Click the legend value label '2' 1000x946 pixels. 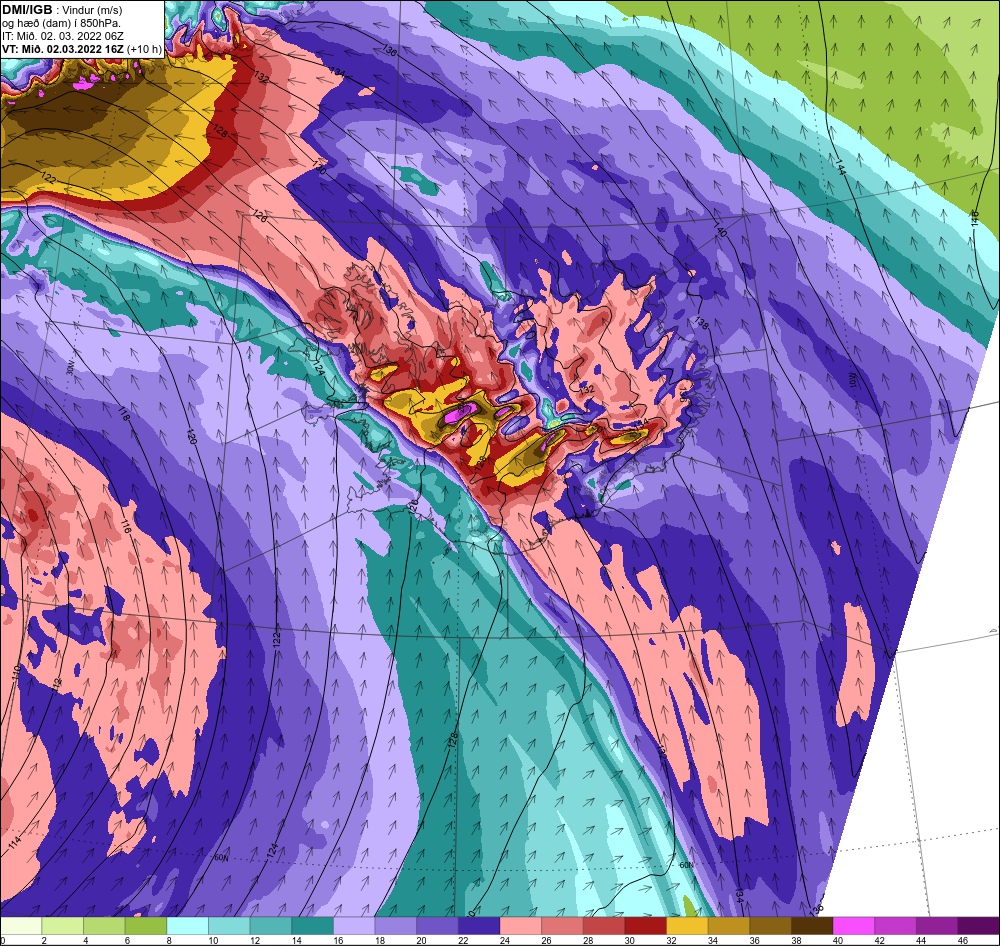[43, 940]
